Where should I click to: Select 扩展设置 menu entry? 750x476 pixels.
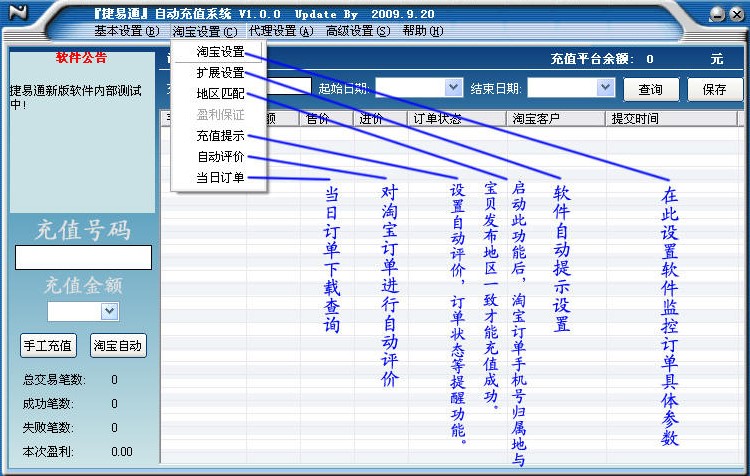pos(220,73)
